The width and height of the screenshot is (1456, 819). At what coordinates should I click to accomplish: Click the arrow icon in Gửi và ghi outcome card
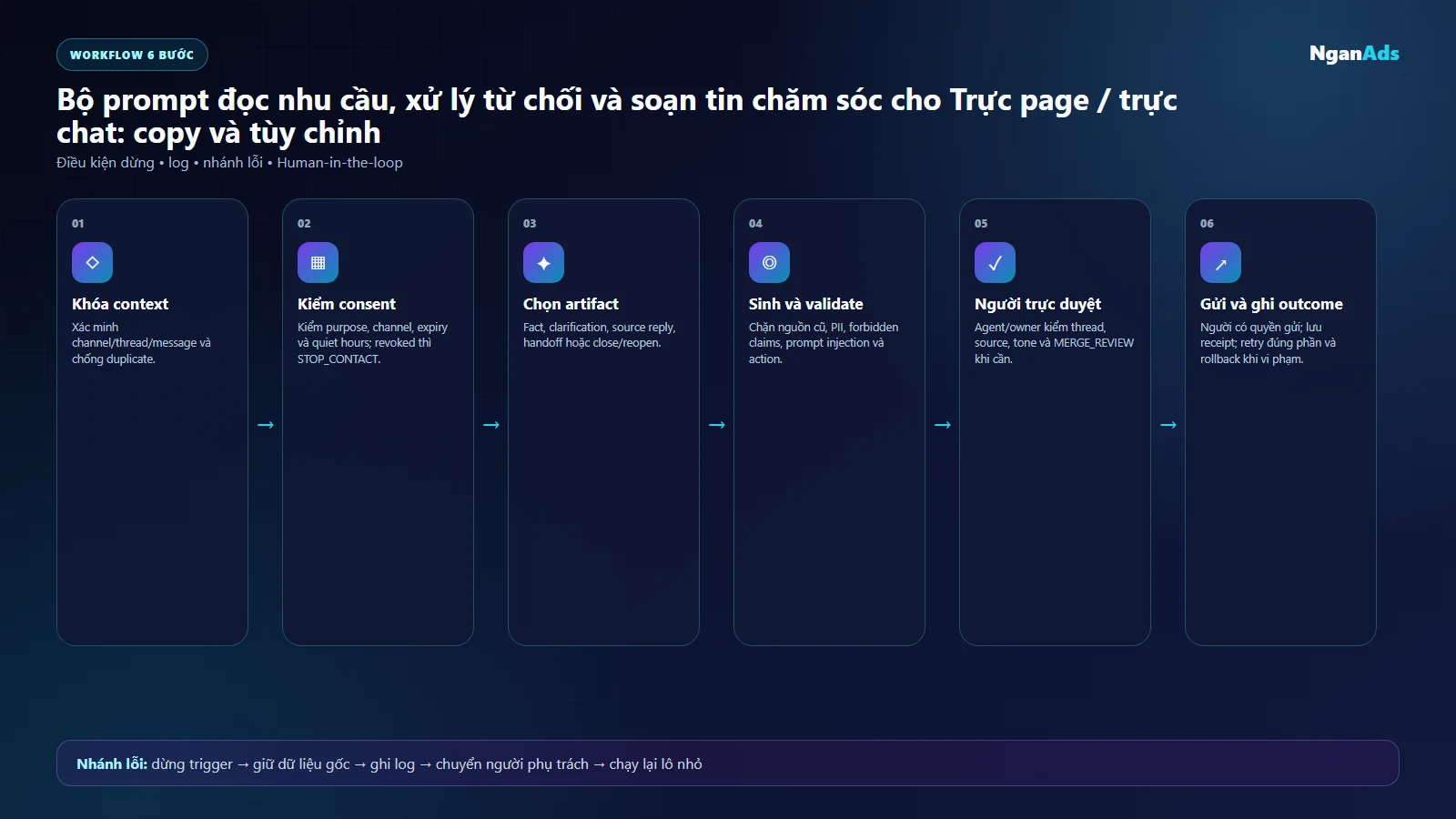click(1220, 263)
